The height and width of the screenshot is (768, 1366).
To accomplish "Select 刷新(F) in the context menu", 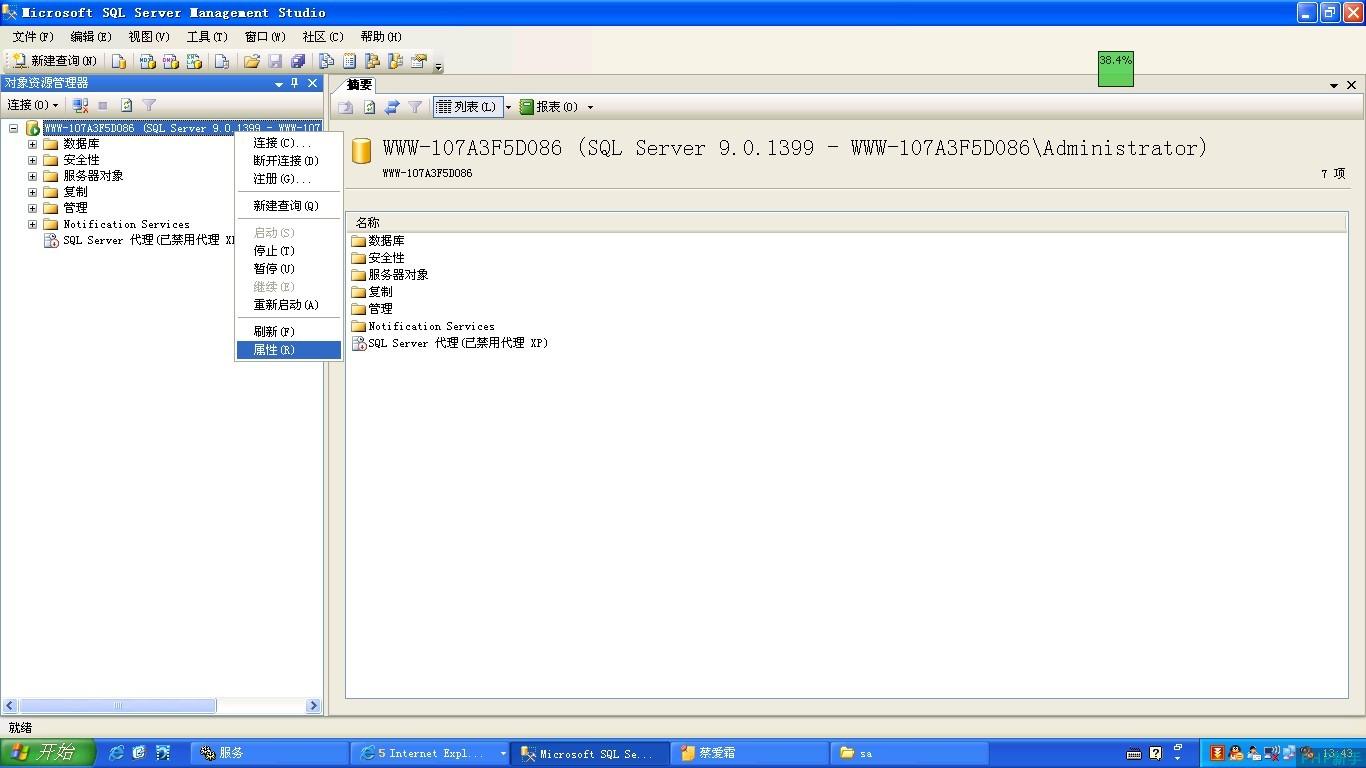I will click(289, 331).
